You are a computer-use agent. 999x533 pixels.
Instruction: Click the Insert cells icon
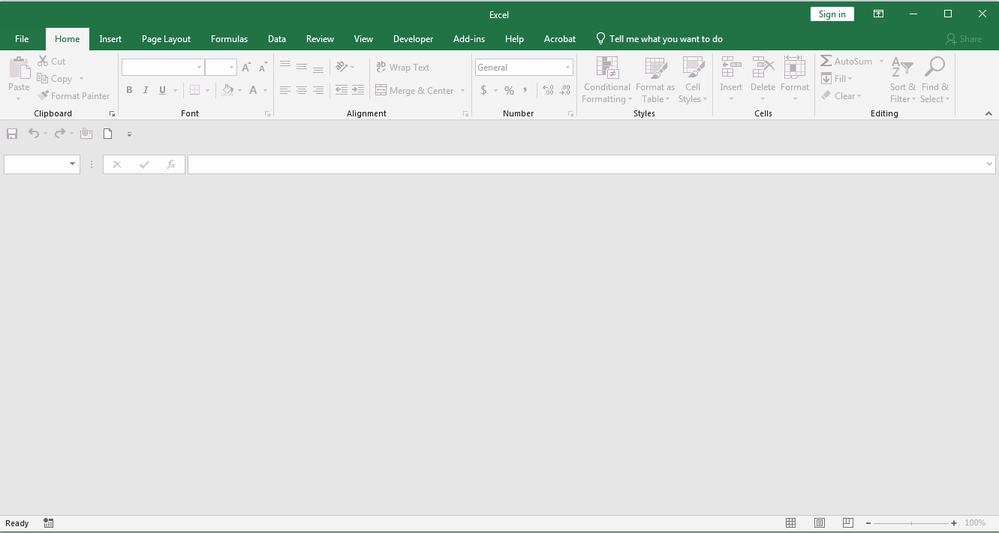(x=731, y=66)
